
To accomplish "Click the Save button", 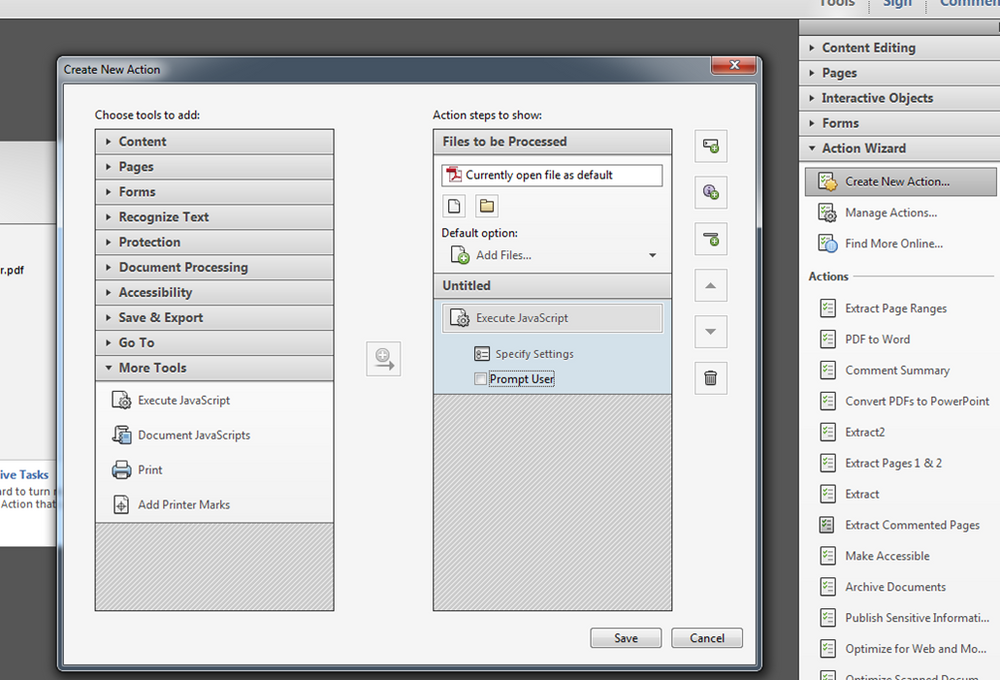I will pos(626,638).
